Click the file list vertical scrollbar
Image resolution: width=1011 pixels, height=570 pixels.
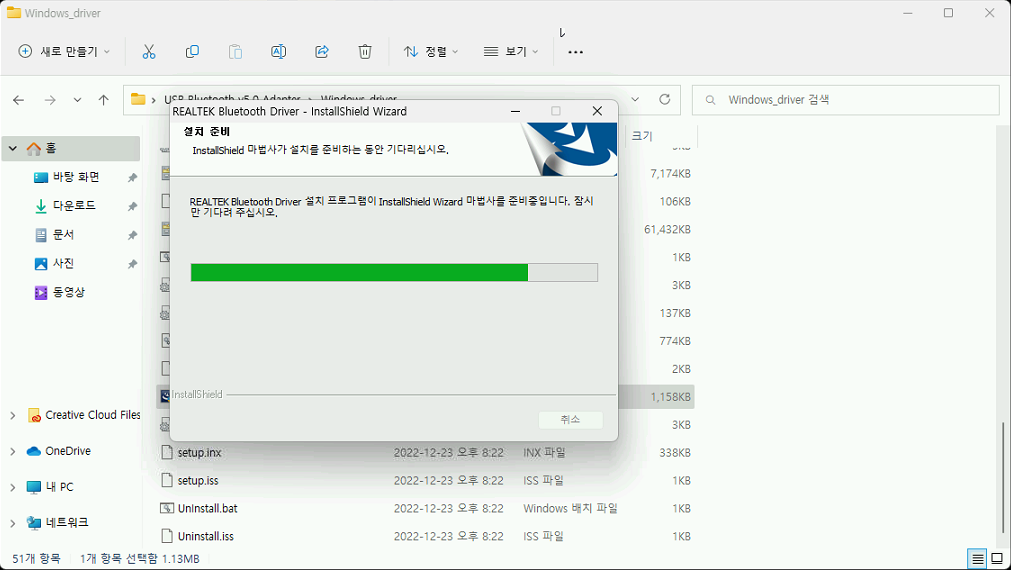(x=1002, y=480)
